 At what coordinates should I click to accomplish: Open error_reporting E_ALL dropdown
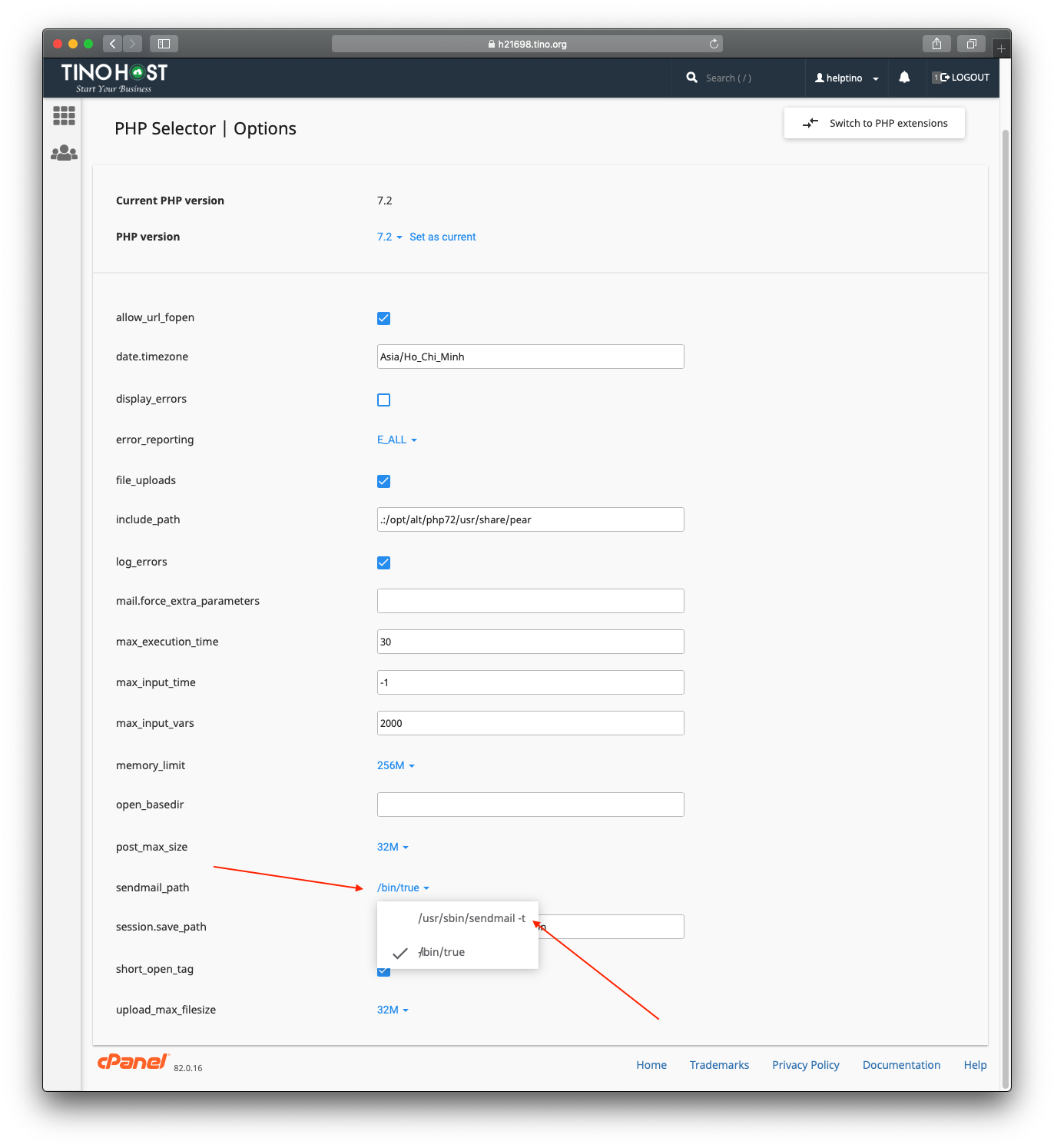tap(397, 440)
